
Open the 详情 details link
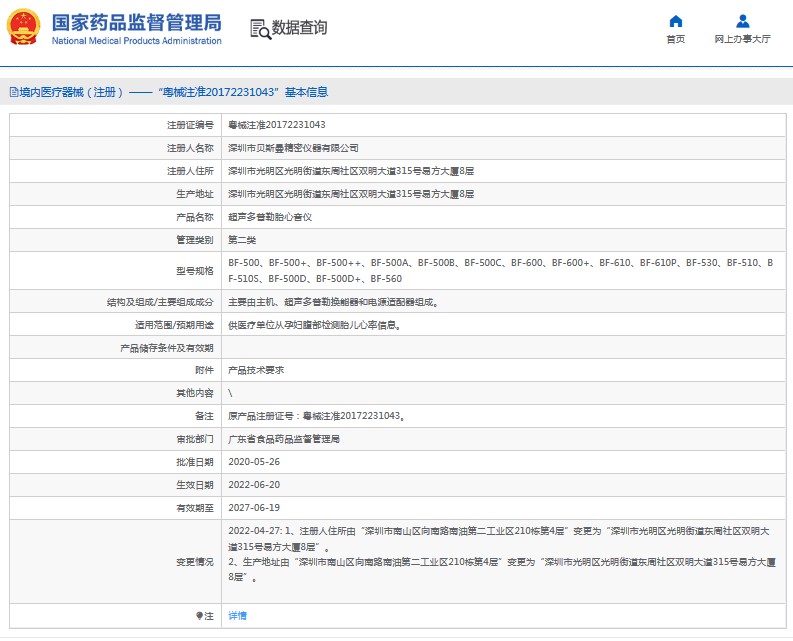pos(237,615)
